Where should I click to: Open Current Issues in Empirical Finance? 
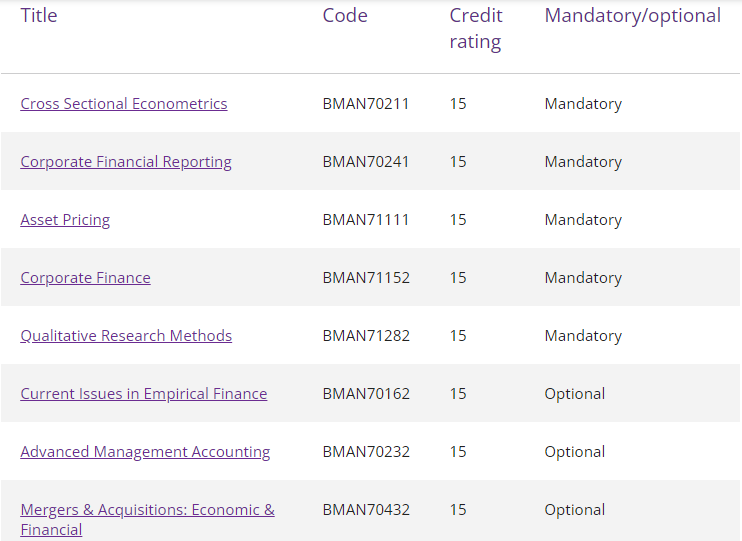click(x=144, y=394)
